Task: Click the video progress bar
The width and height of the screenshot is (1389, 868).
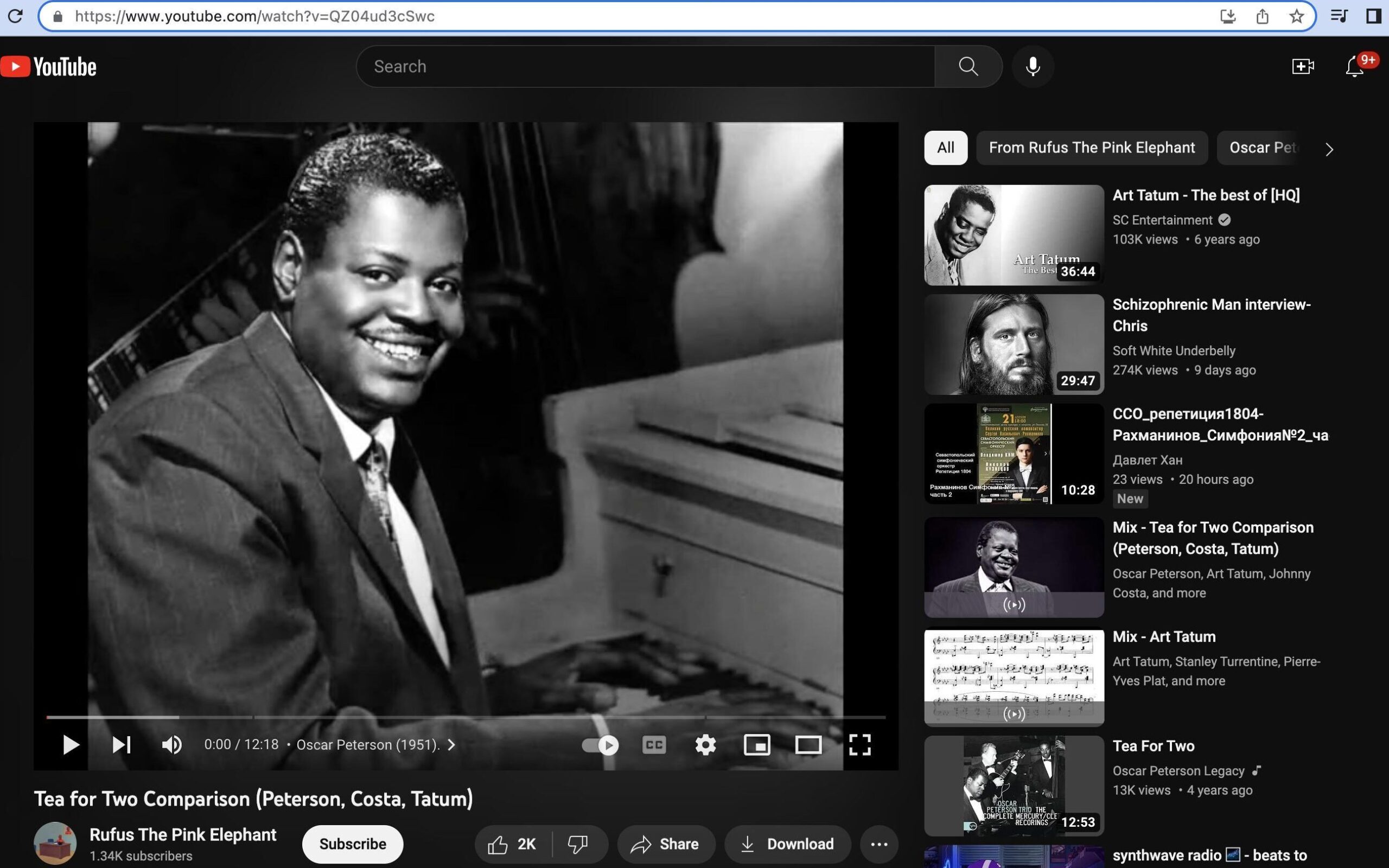Action: [465, 717]
